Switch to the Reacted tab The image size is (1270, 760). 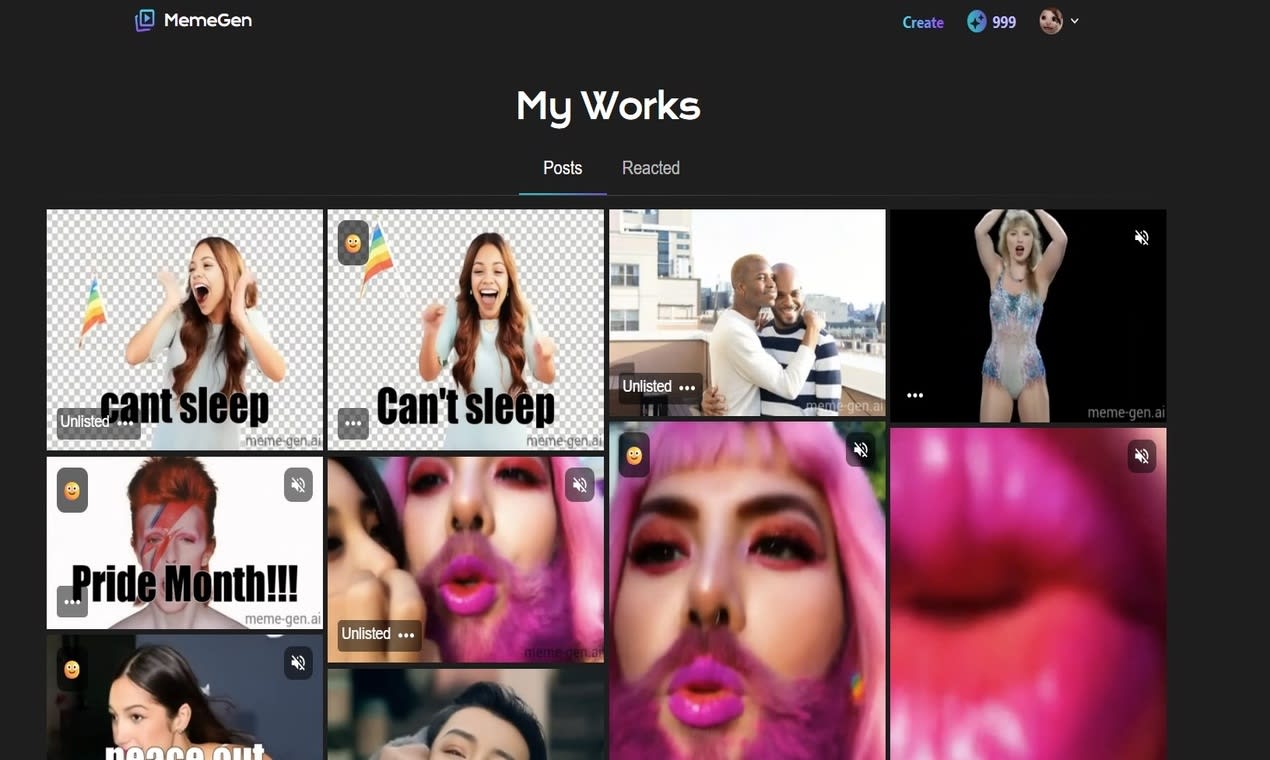[x=651, y=168]
